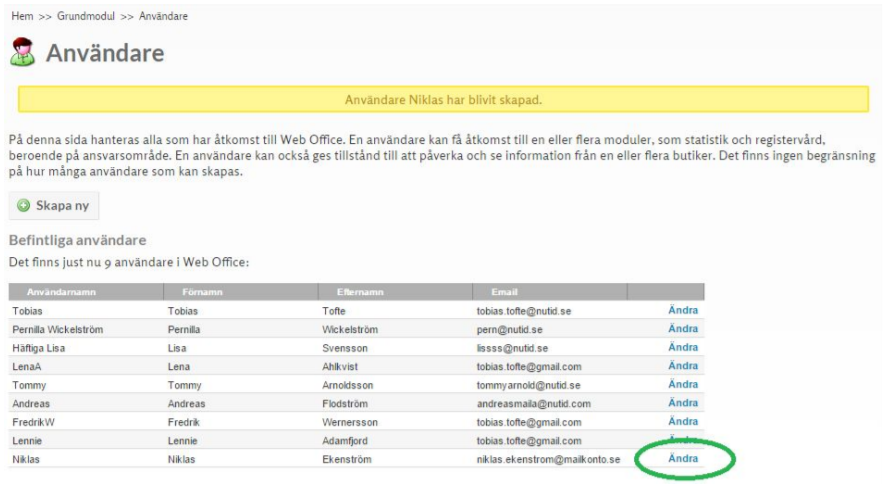Click the user avatar icon beside Användare heading
The height and width of the screenshot is (484, 891).
[22, 53]
